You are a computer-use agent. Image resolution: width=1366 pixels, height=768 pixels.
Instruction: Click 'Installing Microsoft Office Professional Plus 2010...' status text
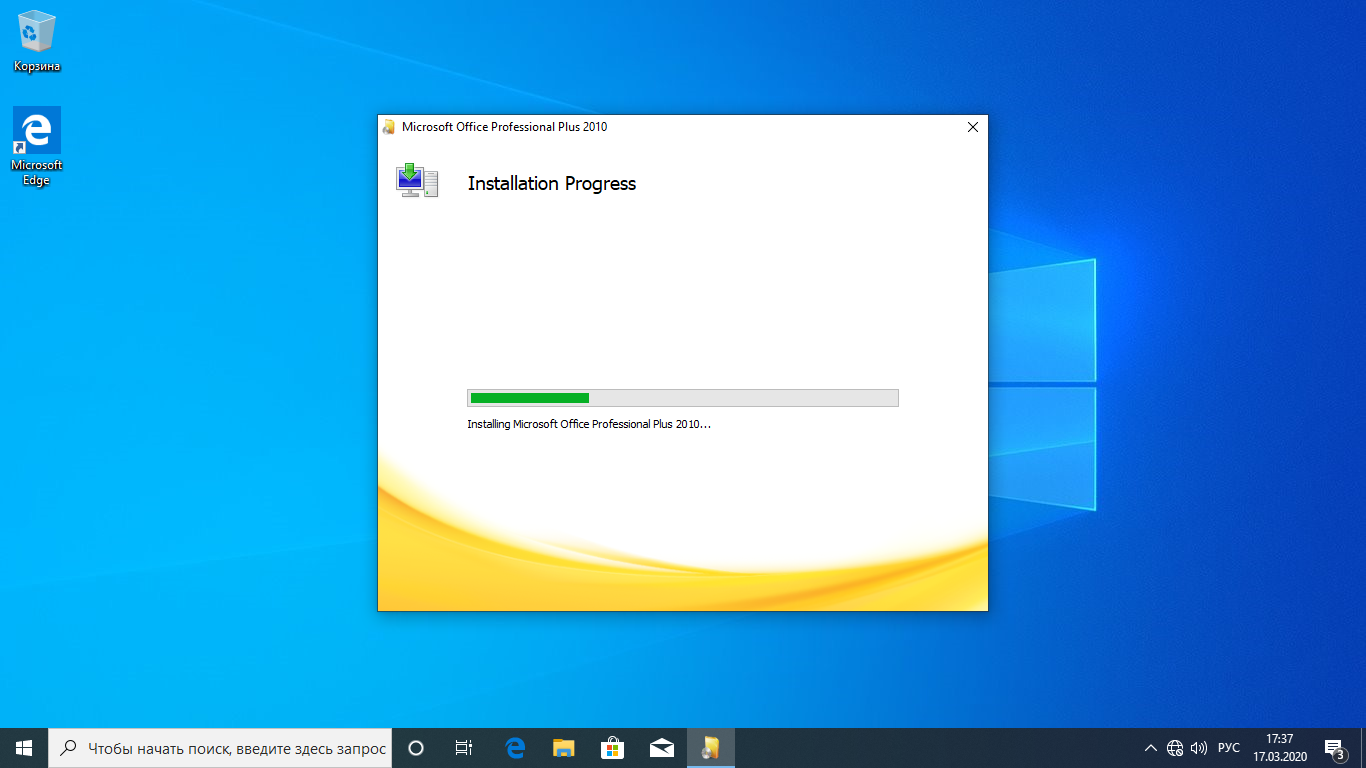[589, 424]
